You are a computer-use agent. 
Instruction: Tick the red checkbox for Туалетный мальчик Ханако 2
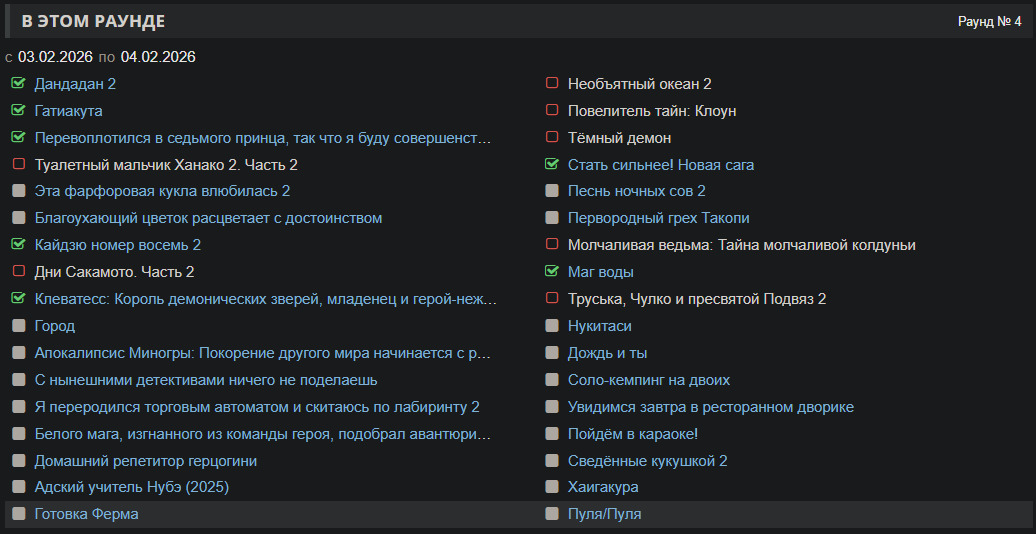point(18,164)
